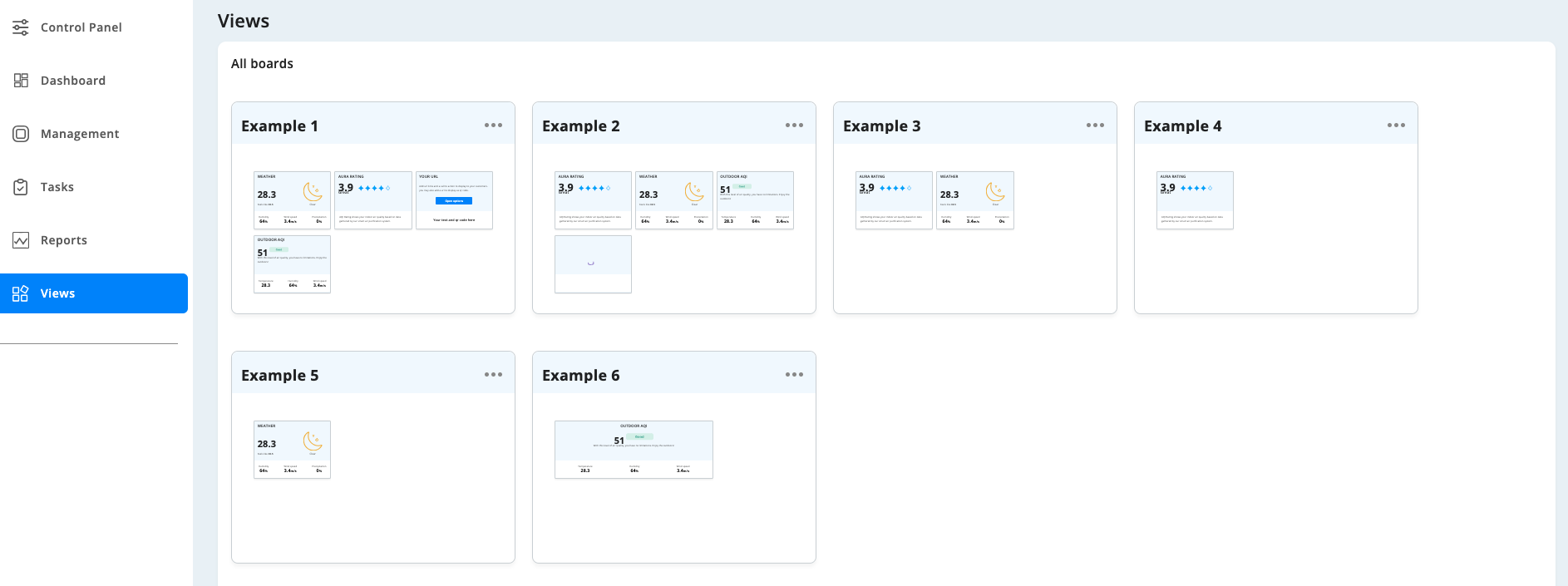
Task: Click the Dashboard grid icon
Action: [x=21, y=81]
